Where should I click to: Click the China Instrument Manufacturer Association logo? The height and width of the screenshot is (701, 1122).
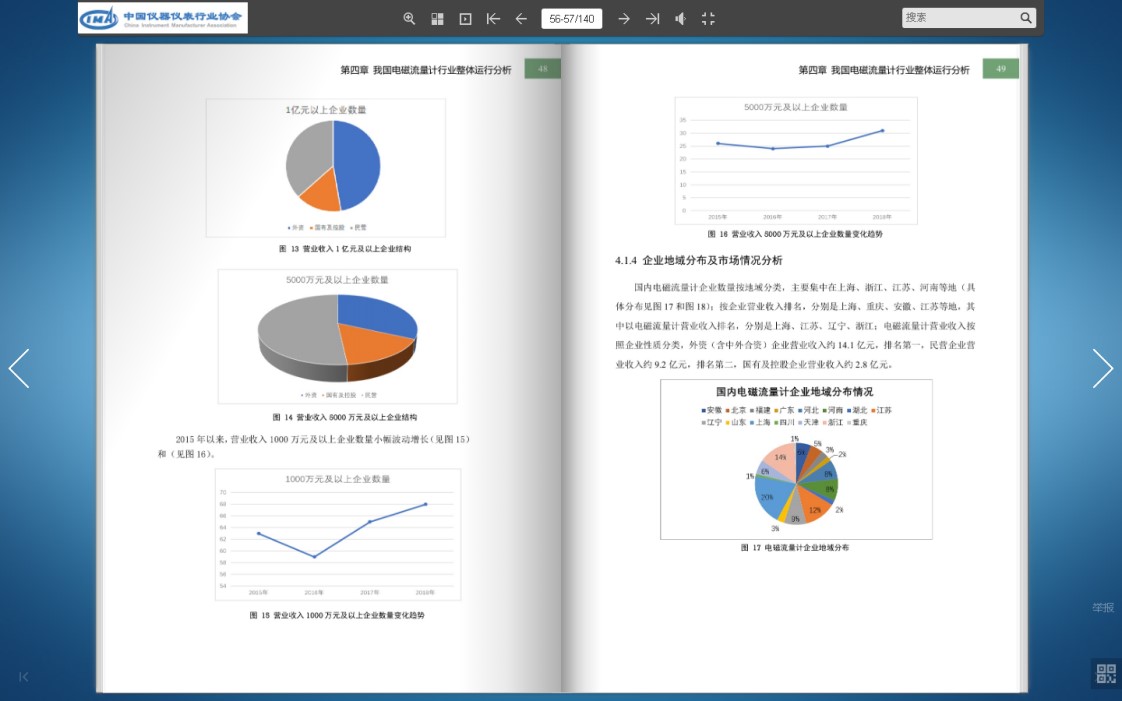click(x=163, y=18)
